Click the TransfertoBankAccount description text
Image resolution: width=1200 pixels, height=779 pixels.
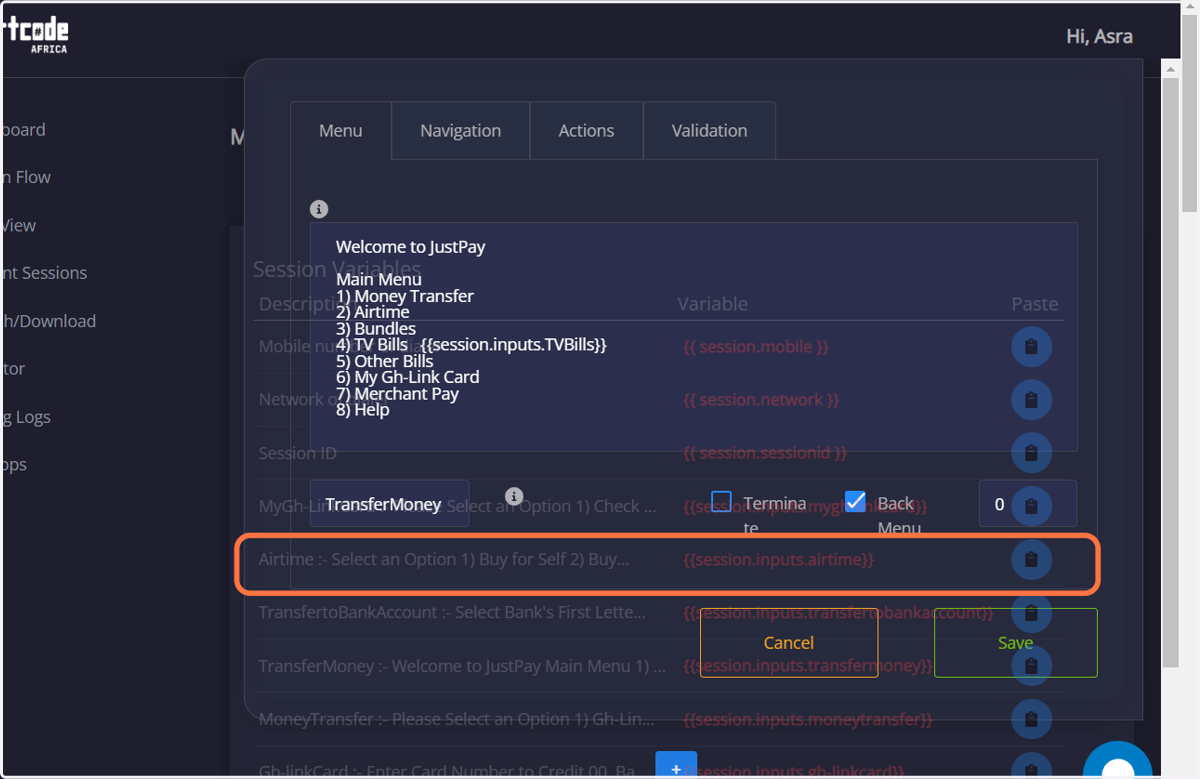point(452,612)
